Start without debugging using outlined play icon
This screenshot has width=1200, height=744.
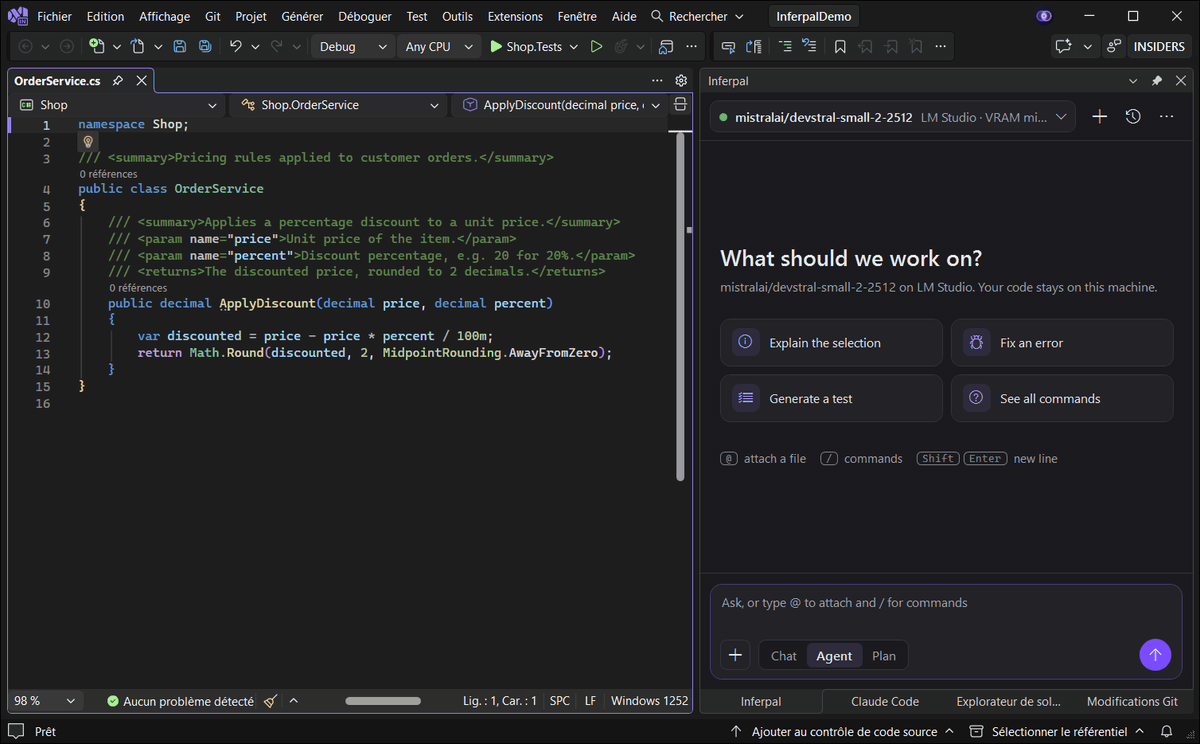pyautogui.click(x=596, y=46)
